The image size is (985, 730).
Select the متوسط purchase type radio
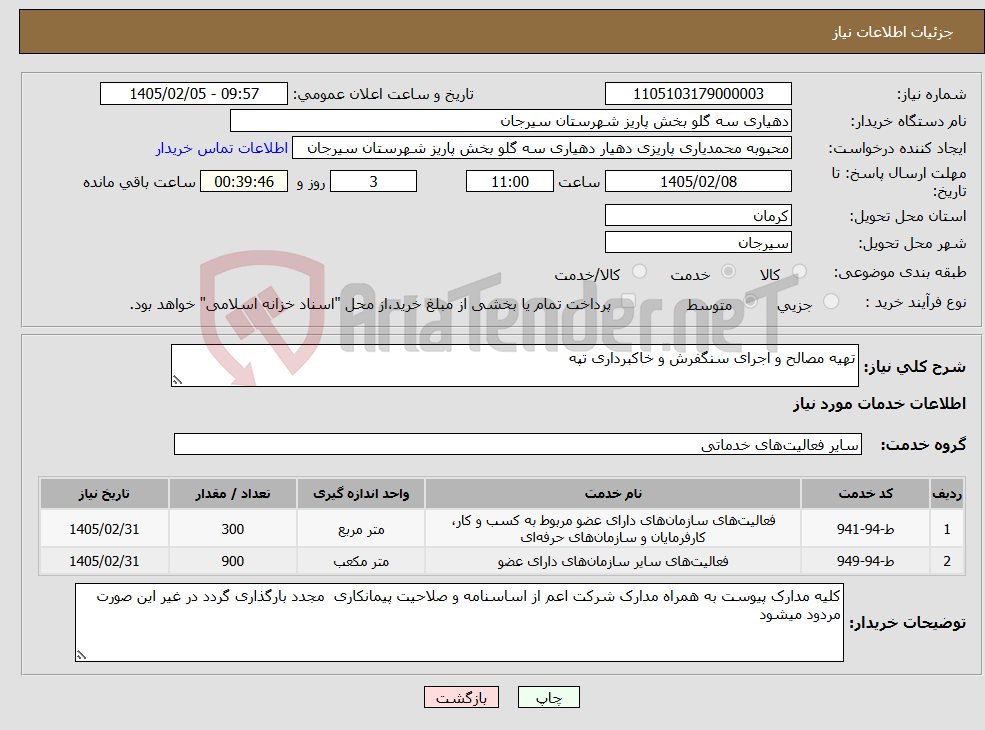[x=750, y=301]
